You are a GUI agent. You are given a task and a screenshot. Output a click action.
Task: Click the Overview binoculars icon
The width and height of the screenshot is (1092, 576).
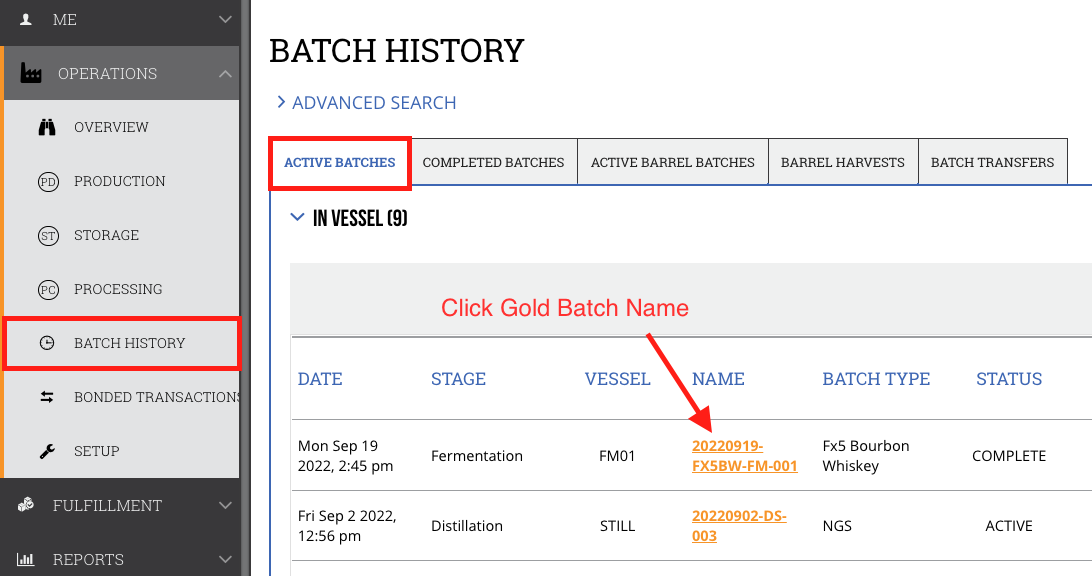coord(47,127)
